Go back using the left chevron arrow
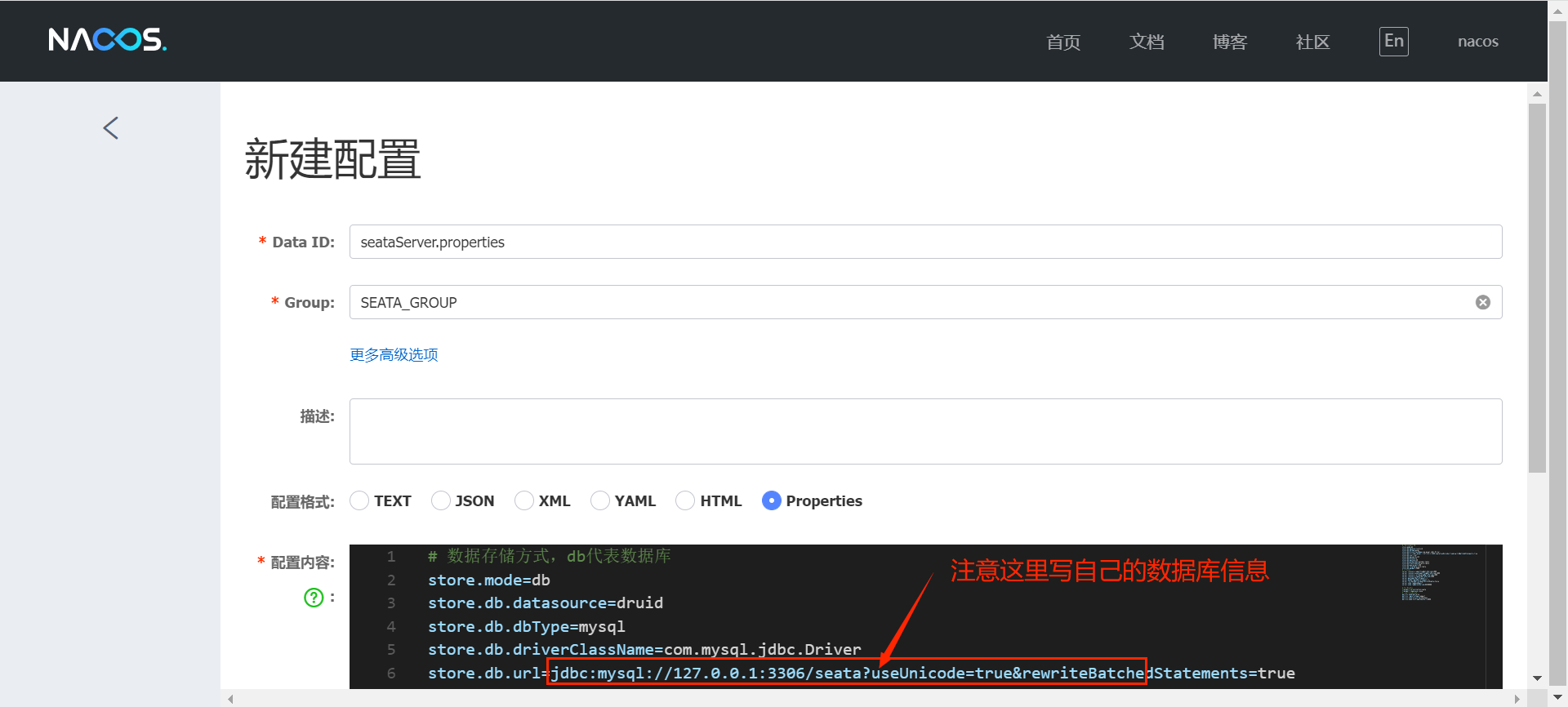The image size is (1568, 707). click(x=111, y=127)
